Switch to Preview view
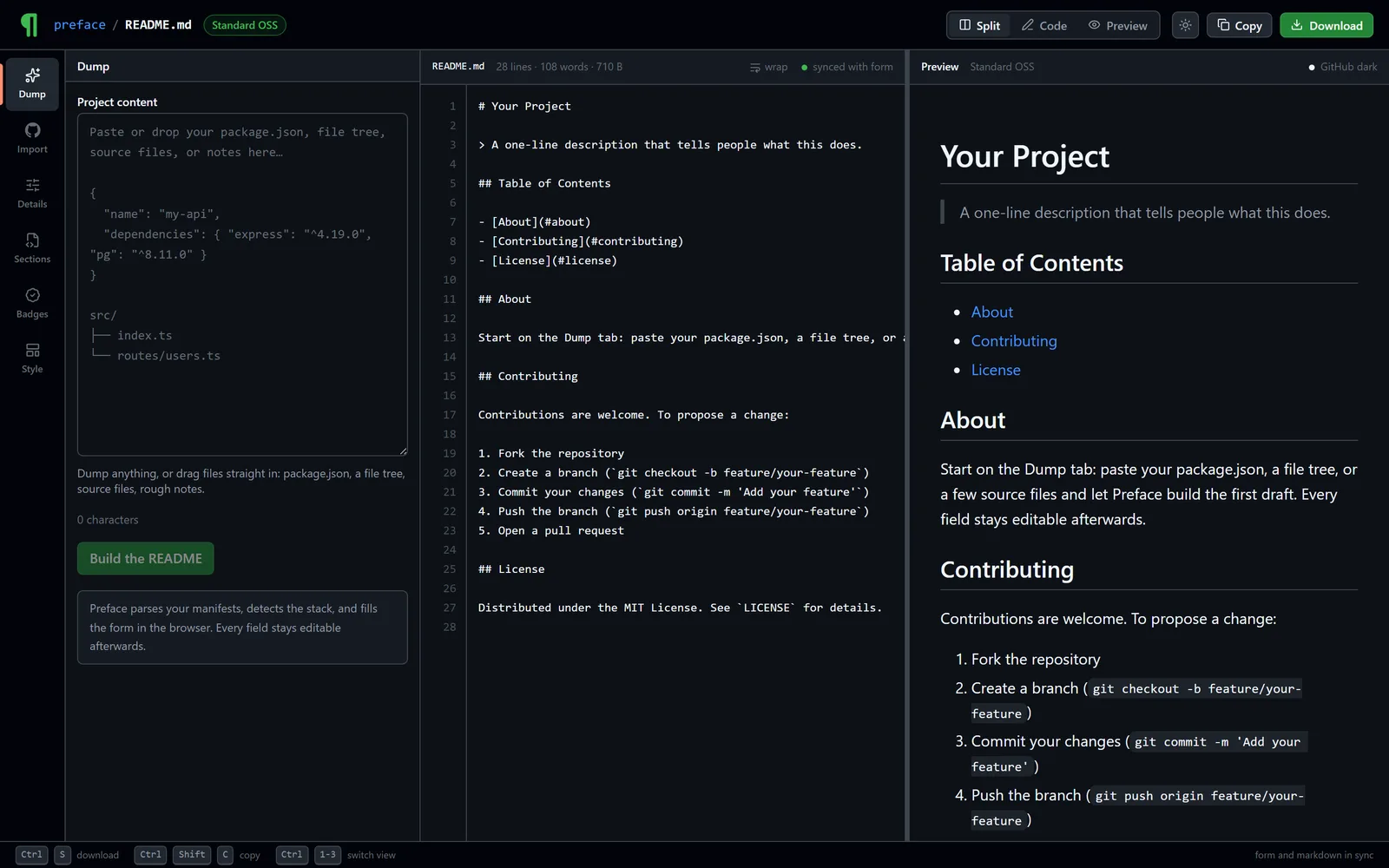 point(1117,25)
